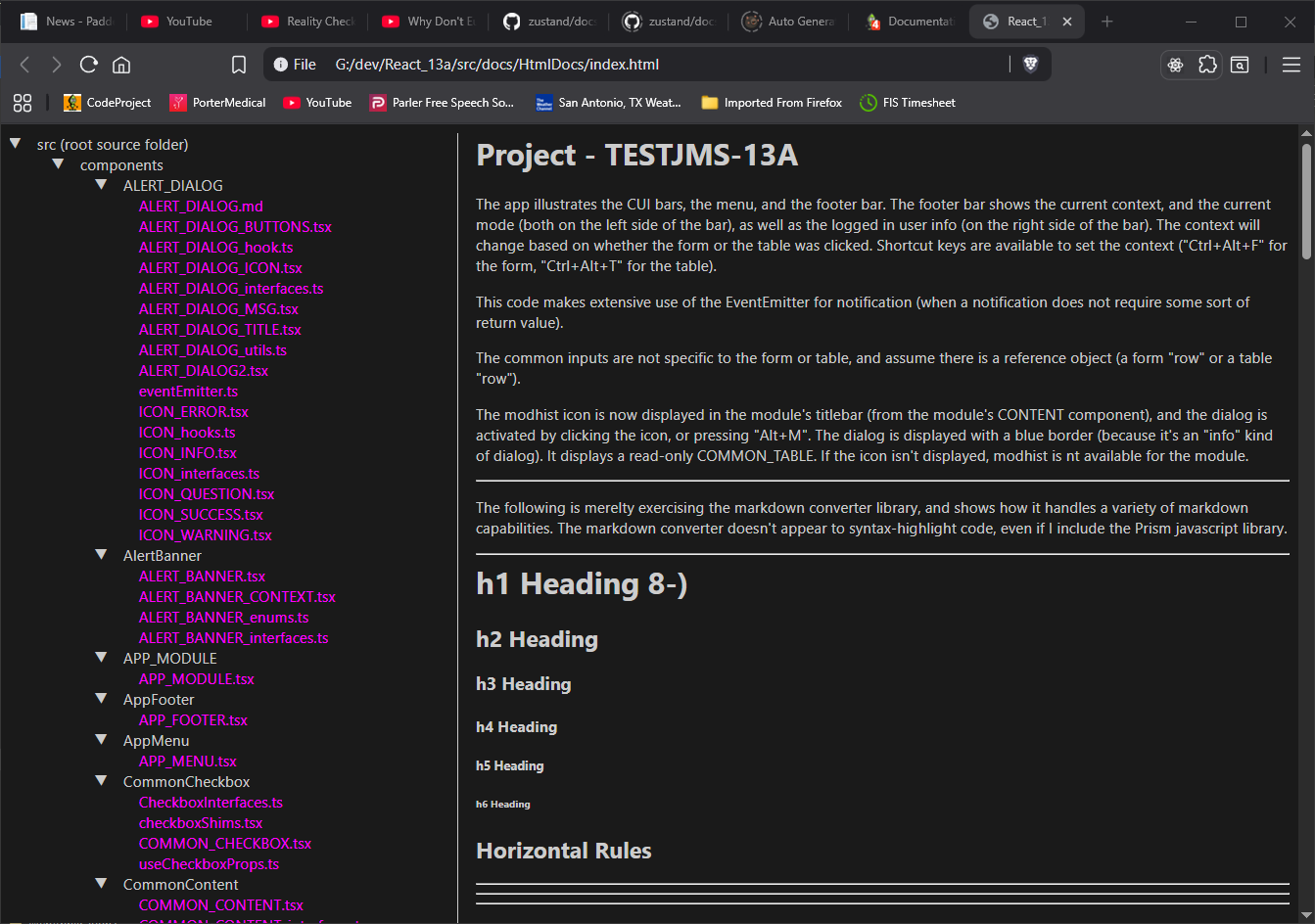Toggle the browser sidebar panel icon
Screen dimensions: 1315x924
[x=1240, y=65]
